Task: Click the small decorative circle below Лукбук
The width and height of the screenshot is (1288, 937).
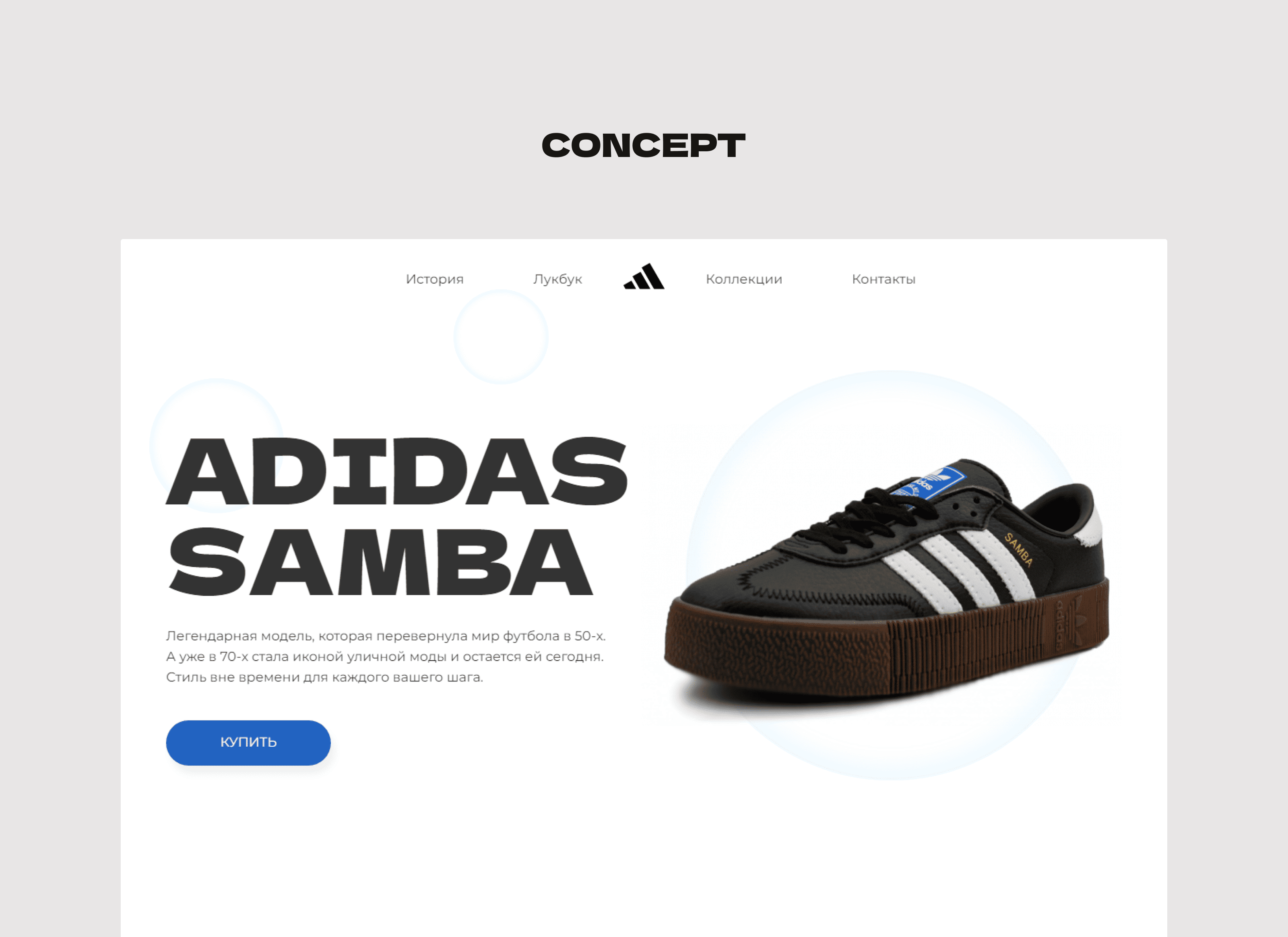Action: point(501,337)
